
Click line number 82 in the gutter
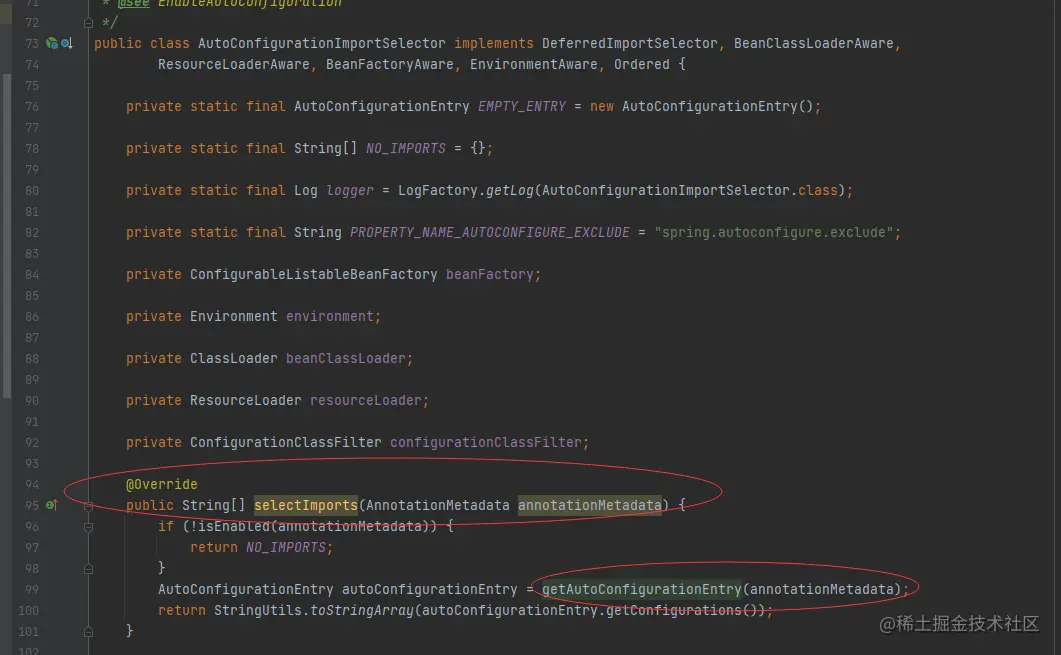[31, 232]
